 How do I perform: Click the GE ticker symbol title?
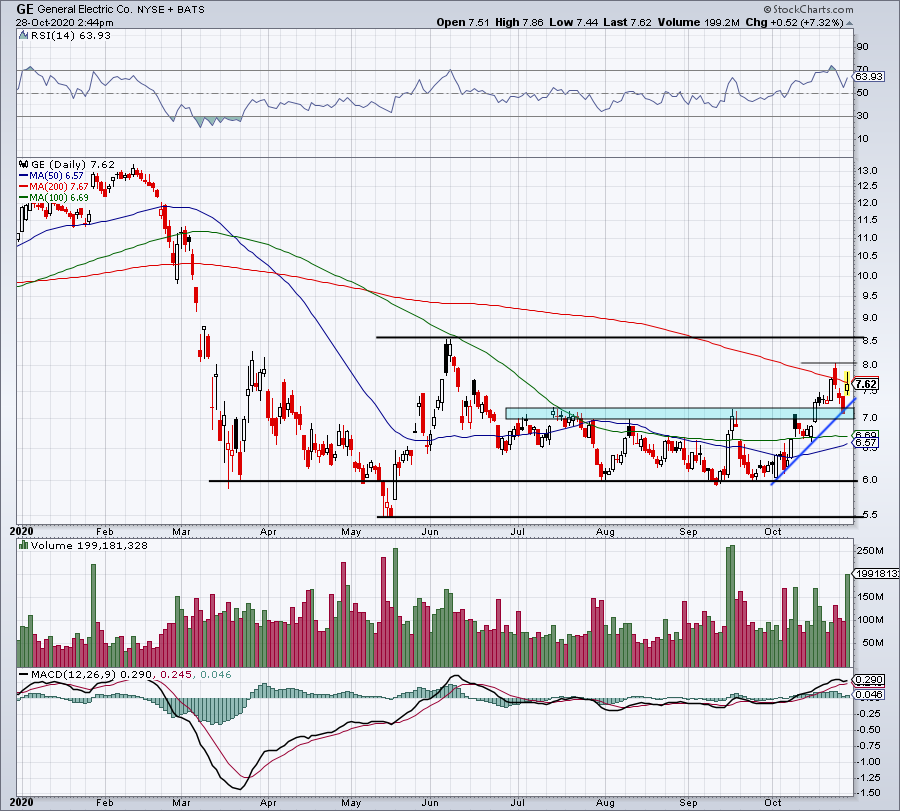[x=25, y=9]
